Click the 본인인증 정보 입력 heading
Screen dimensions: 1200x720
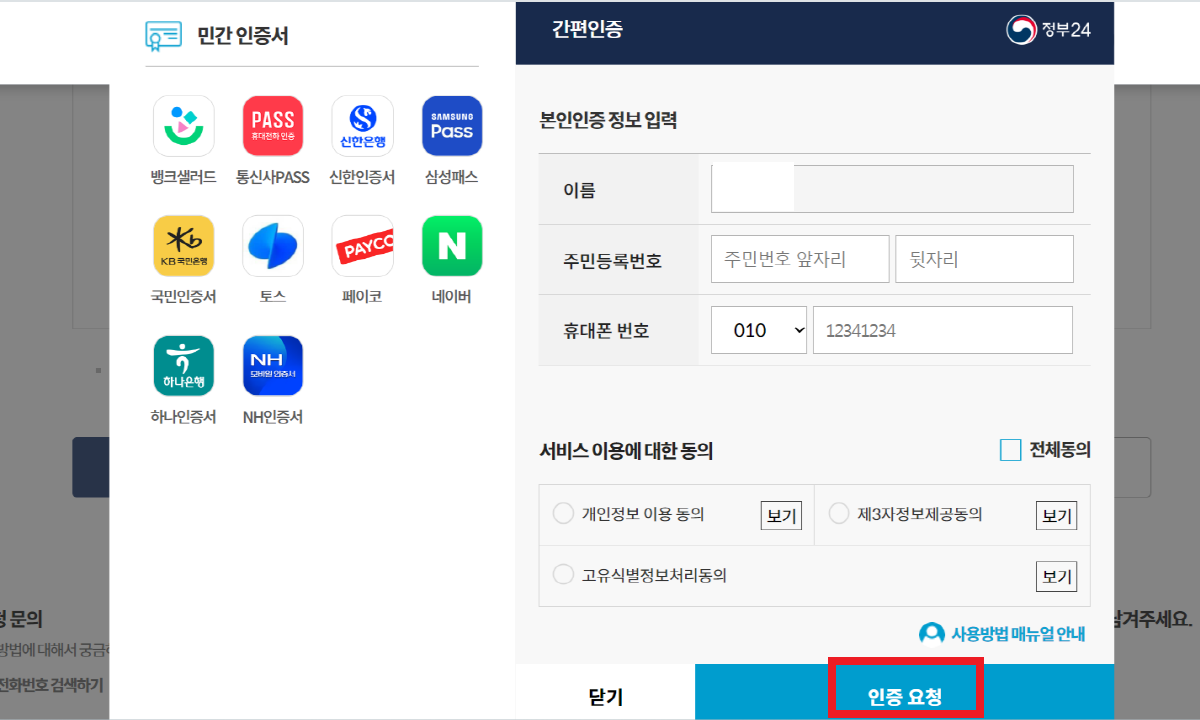tap(608, 120)
